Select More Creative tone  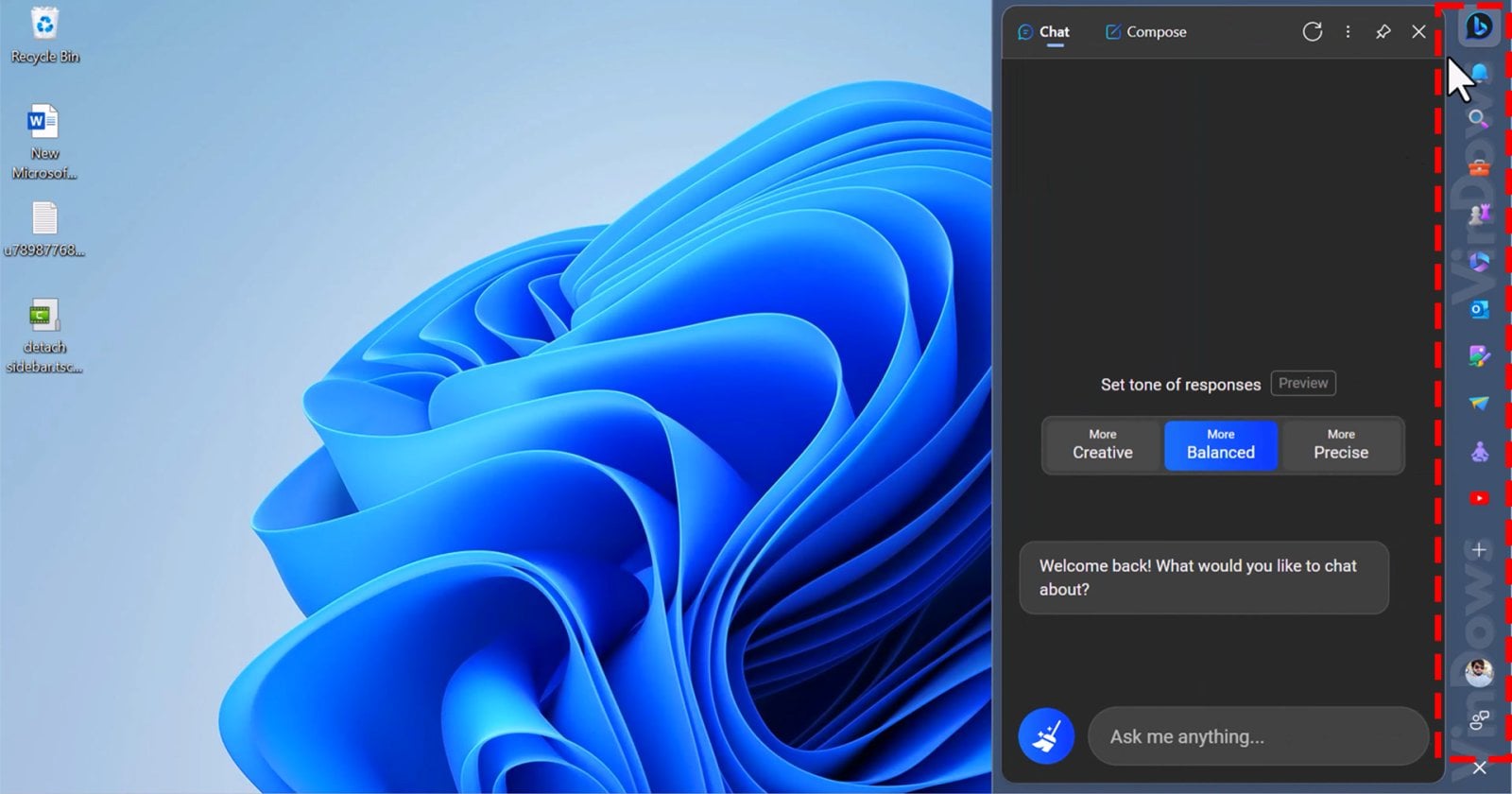(1102, 444)
